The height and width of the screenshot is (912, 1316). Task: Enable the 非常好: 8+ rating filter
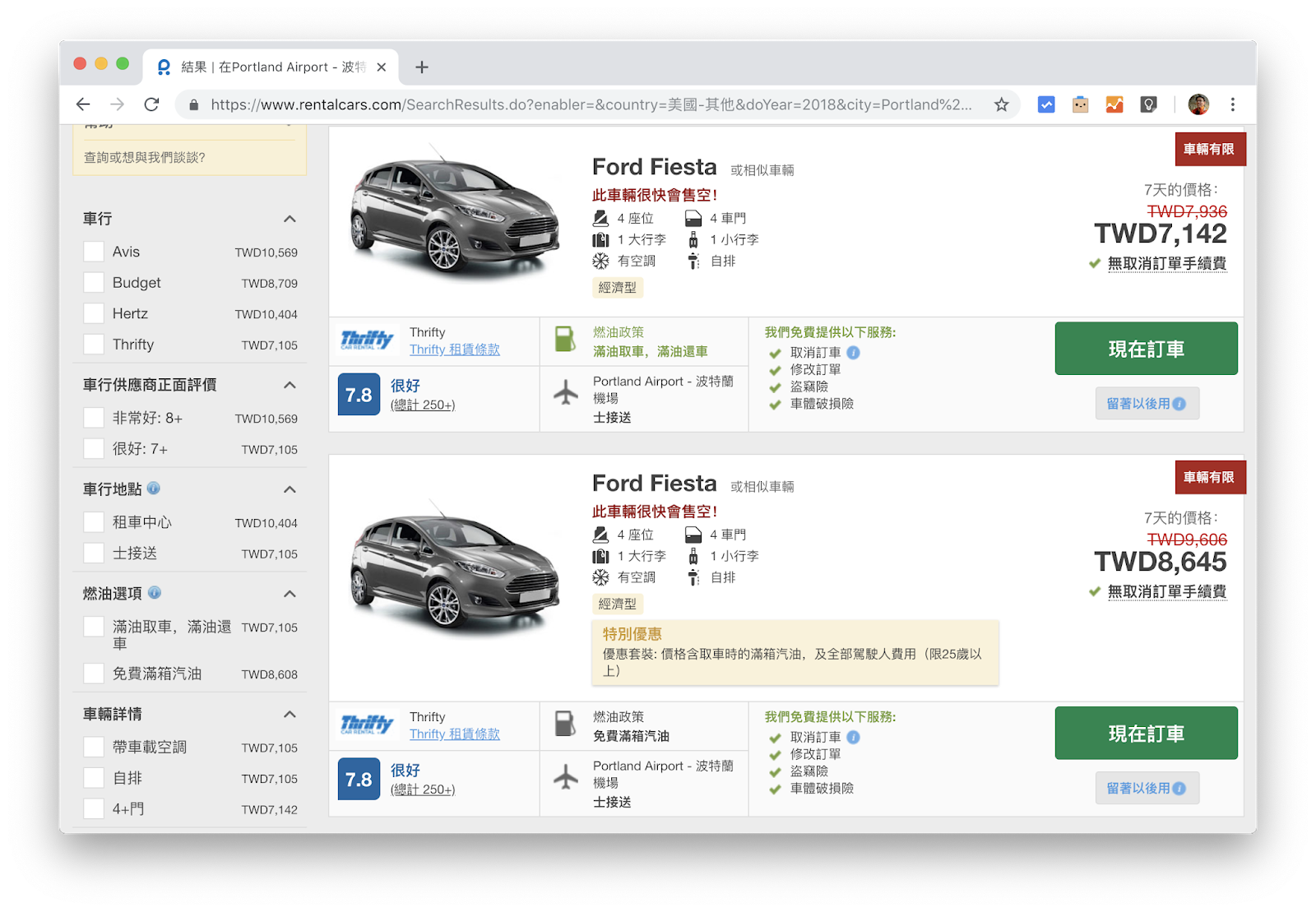pyautogui.click(x=94, y=418)
